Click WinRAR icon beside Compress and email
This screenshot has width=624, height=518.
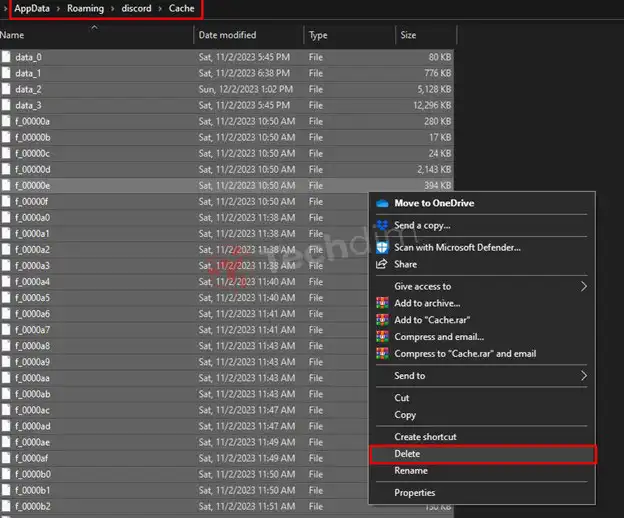pyautogui.click(x=382, y=337)
